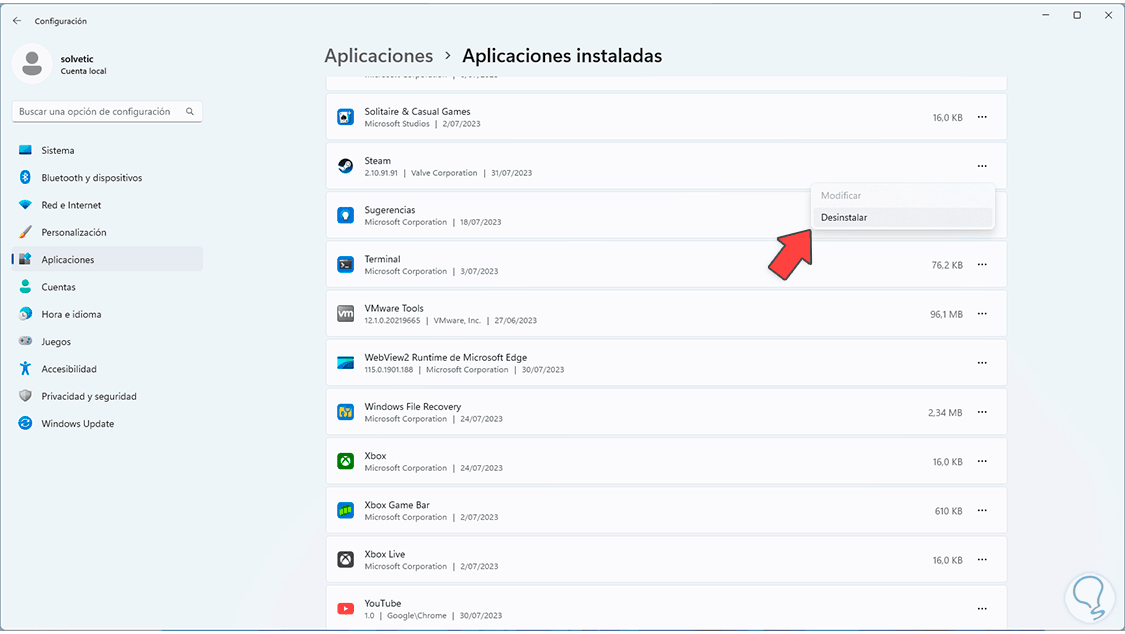Open the three-dot menu for VMware Tools
Viewport: 1125px width, 634px height.
click(982, 313)
